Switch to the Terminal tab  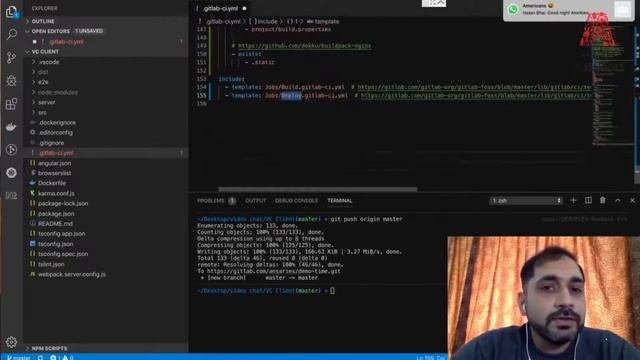[340, 201]
